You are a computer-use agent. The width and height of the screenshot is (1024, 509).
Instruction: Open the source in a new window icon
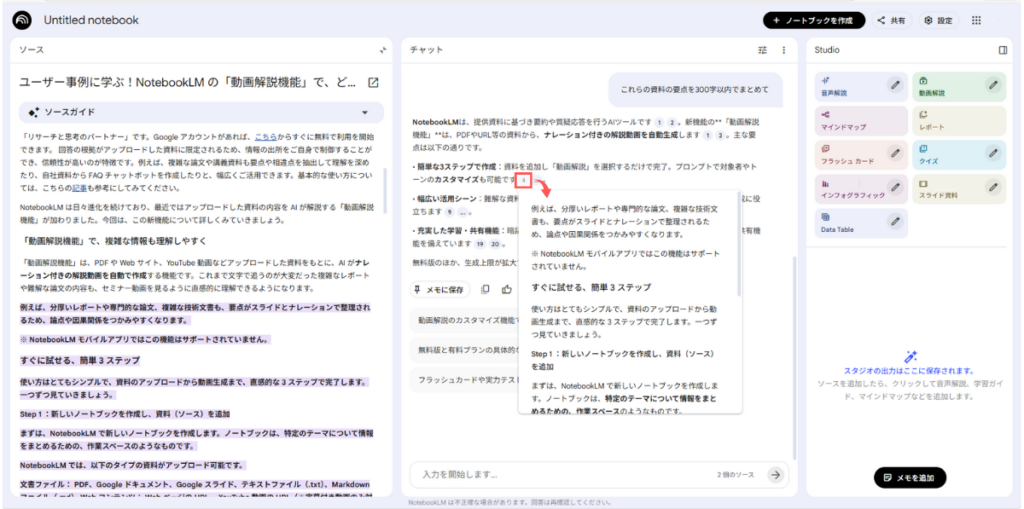click(x=373, y=82)
